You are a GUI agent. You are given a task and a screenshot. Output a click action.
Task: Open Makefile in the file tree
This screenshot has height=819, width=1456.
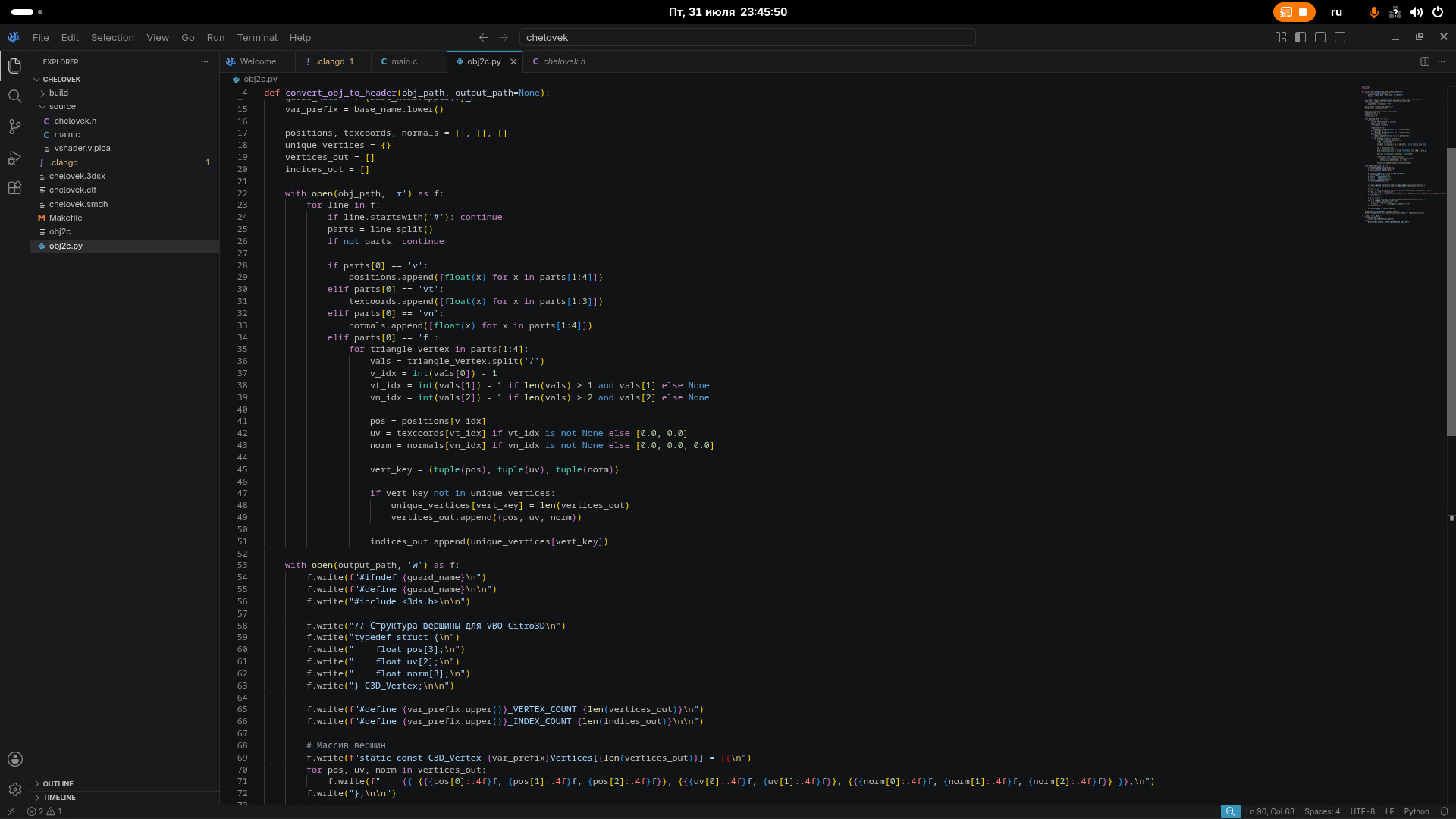tap(125, 218)
